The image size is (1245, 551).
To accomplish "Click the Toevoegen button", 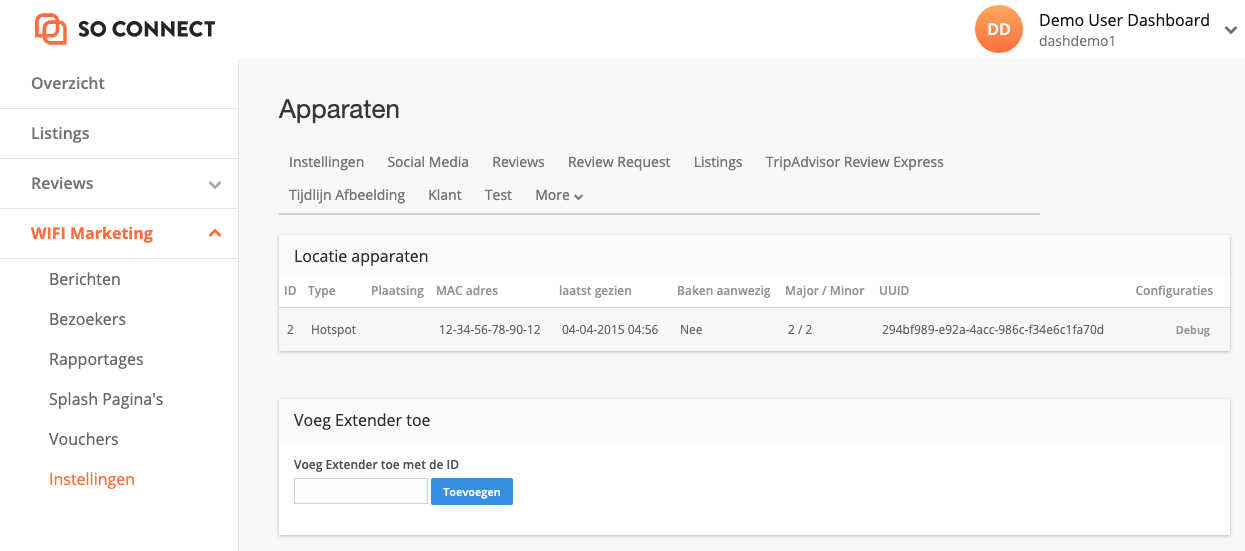I will [x=472, y=491].
